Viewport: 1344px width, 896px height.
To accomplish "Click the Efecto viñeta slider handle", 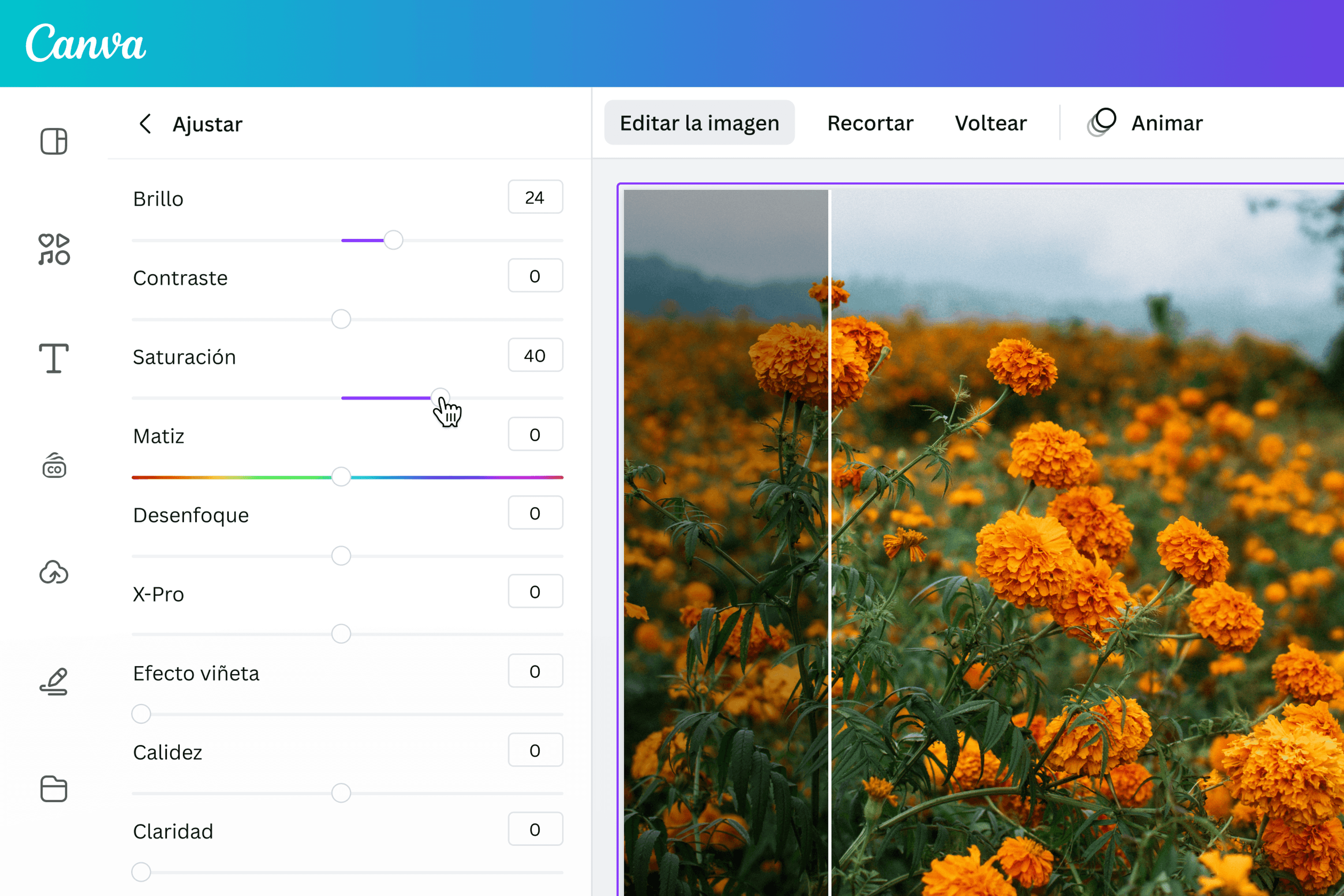I will tap(141, 714).
